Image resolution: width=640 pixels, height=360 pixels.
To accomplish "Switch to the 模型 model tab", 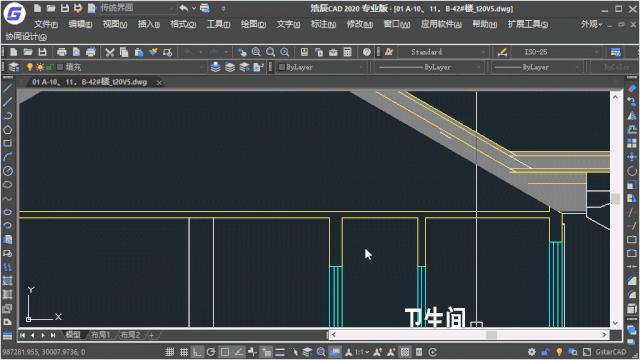I will click(73, 335).
